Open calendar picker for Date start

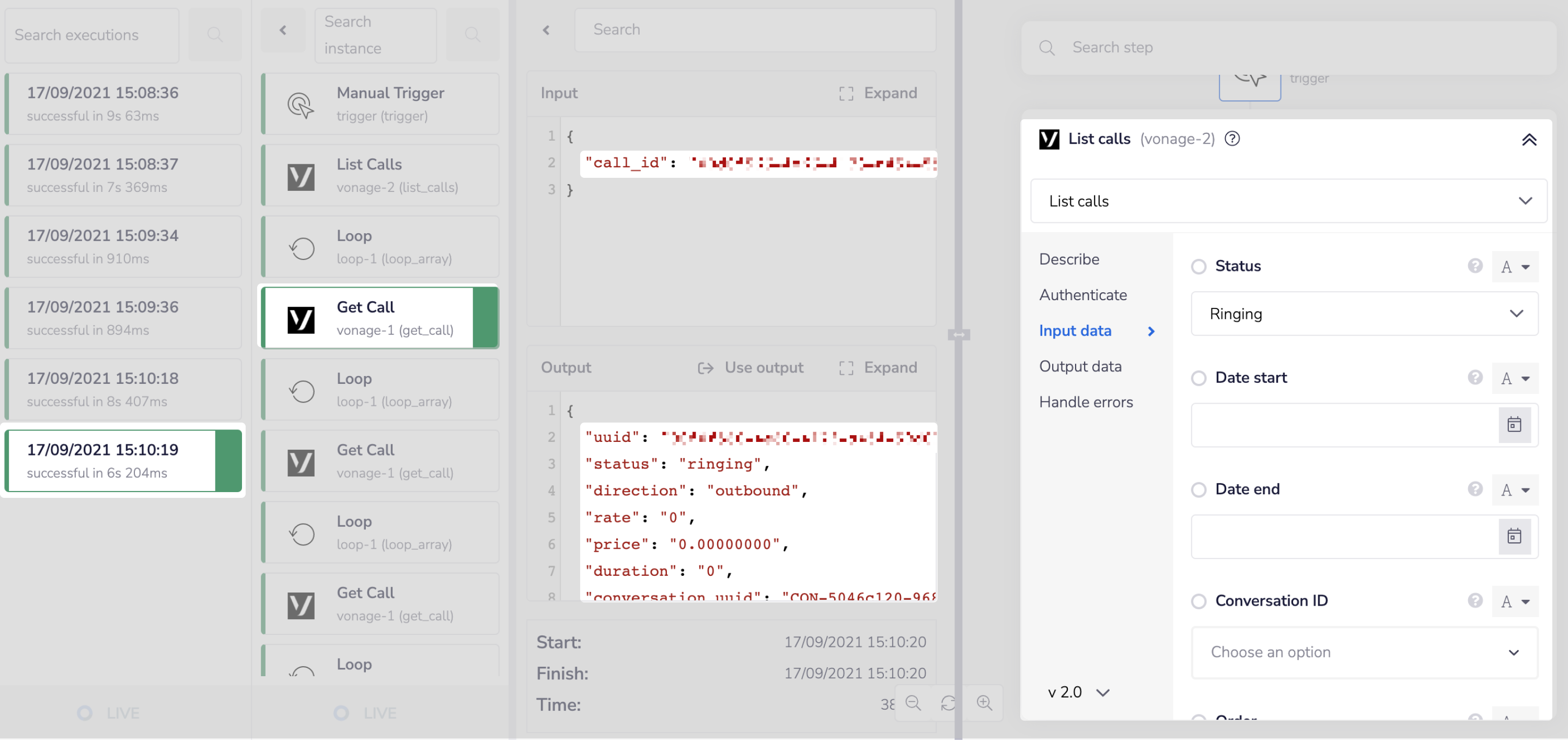click(x=1514, y=425)
